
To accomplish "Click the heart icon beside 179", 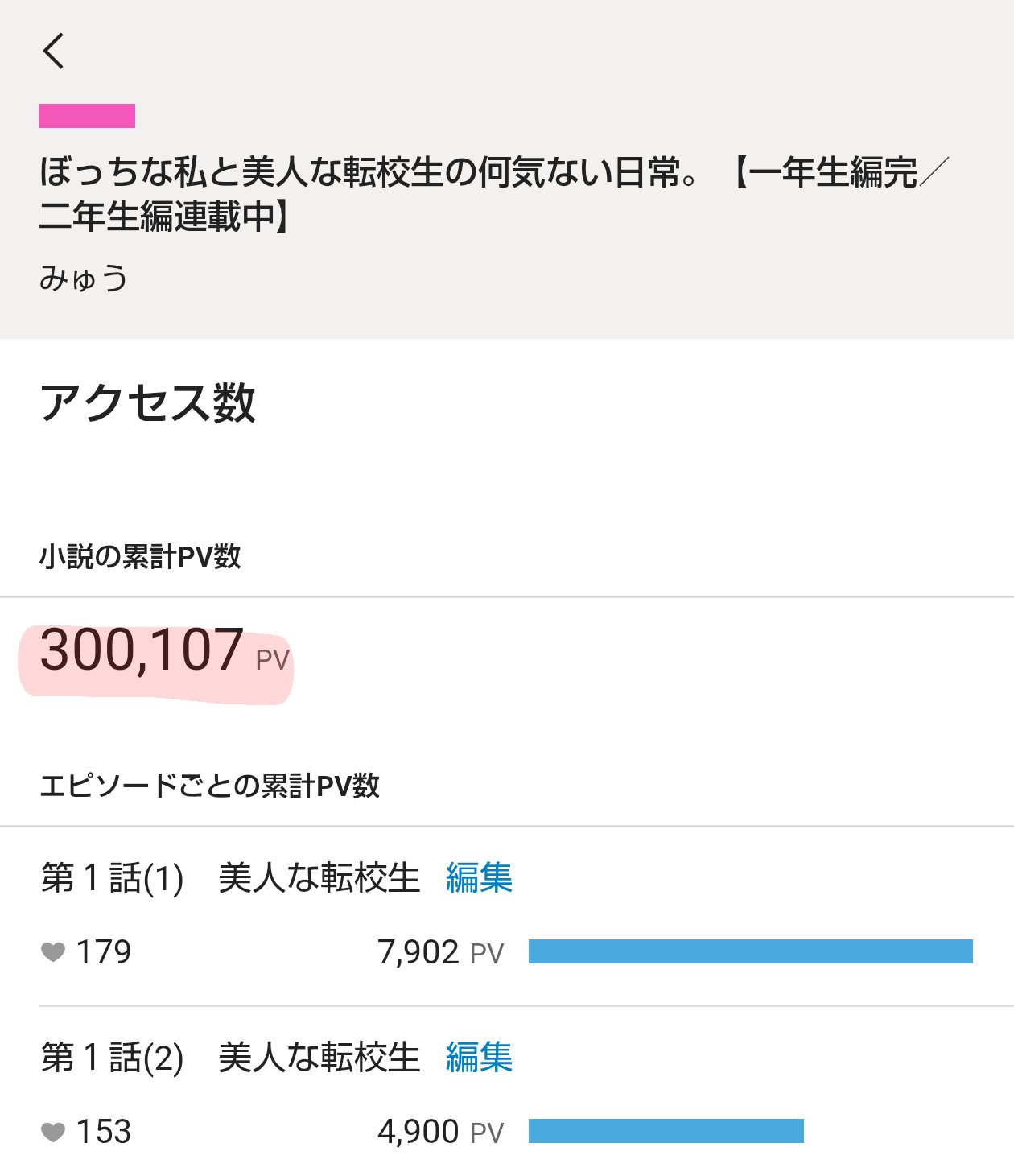I will point(53,952).
